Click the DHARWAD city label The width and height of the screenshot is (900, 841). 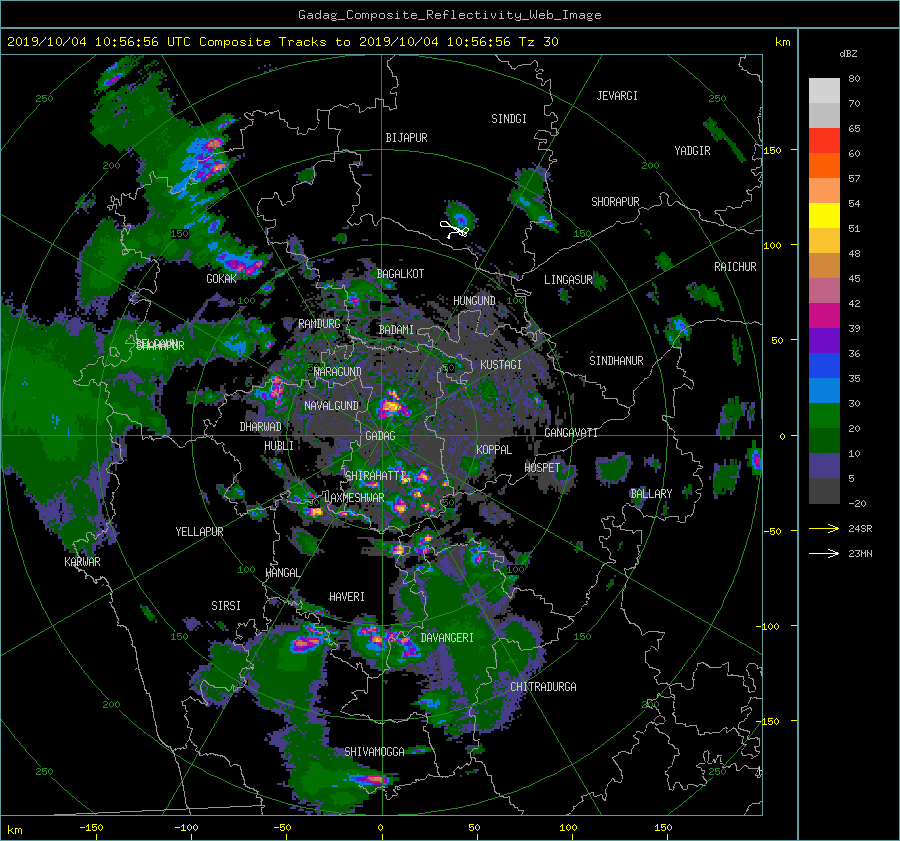[260, 427]
